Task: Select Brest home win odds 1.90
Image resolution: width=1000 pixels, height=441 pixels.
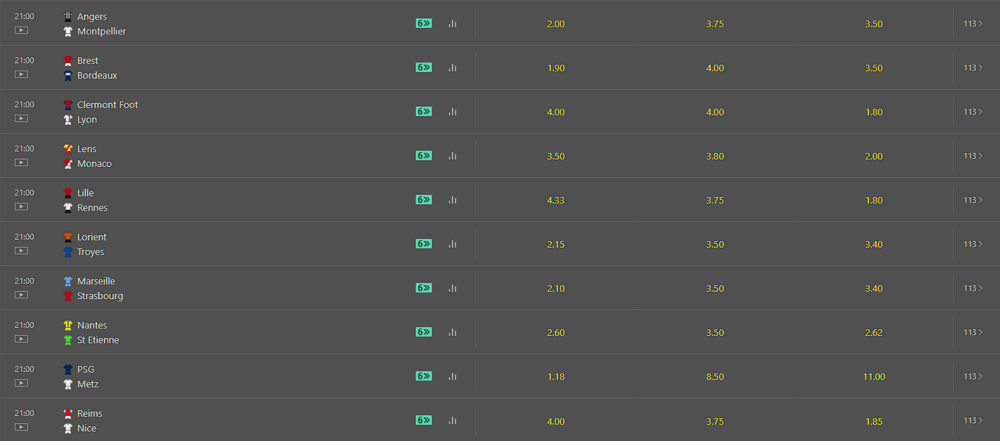Action: (x=555, y=68)
